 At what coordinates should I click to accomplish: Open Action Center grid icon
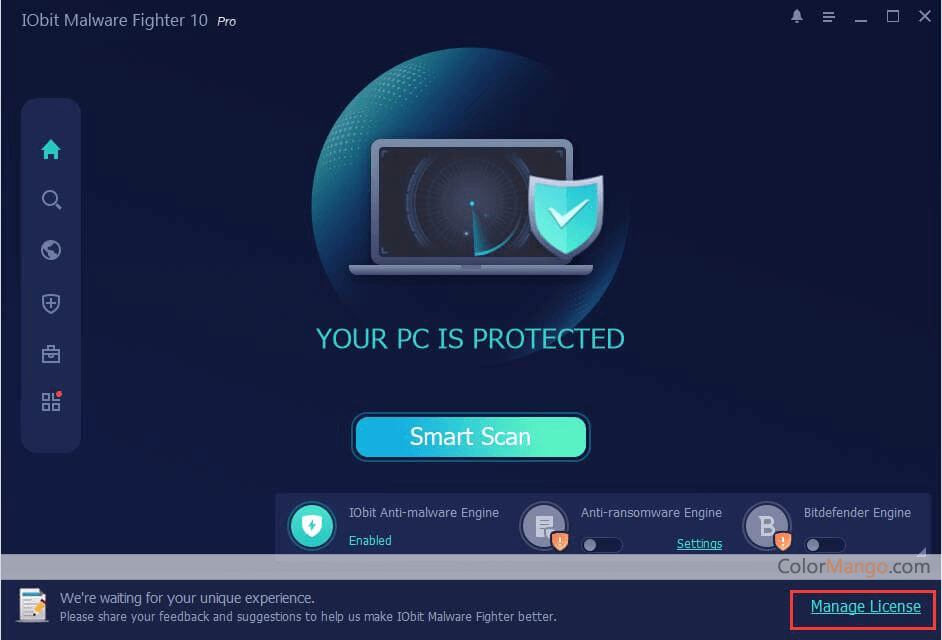51,401
